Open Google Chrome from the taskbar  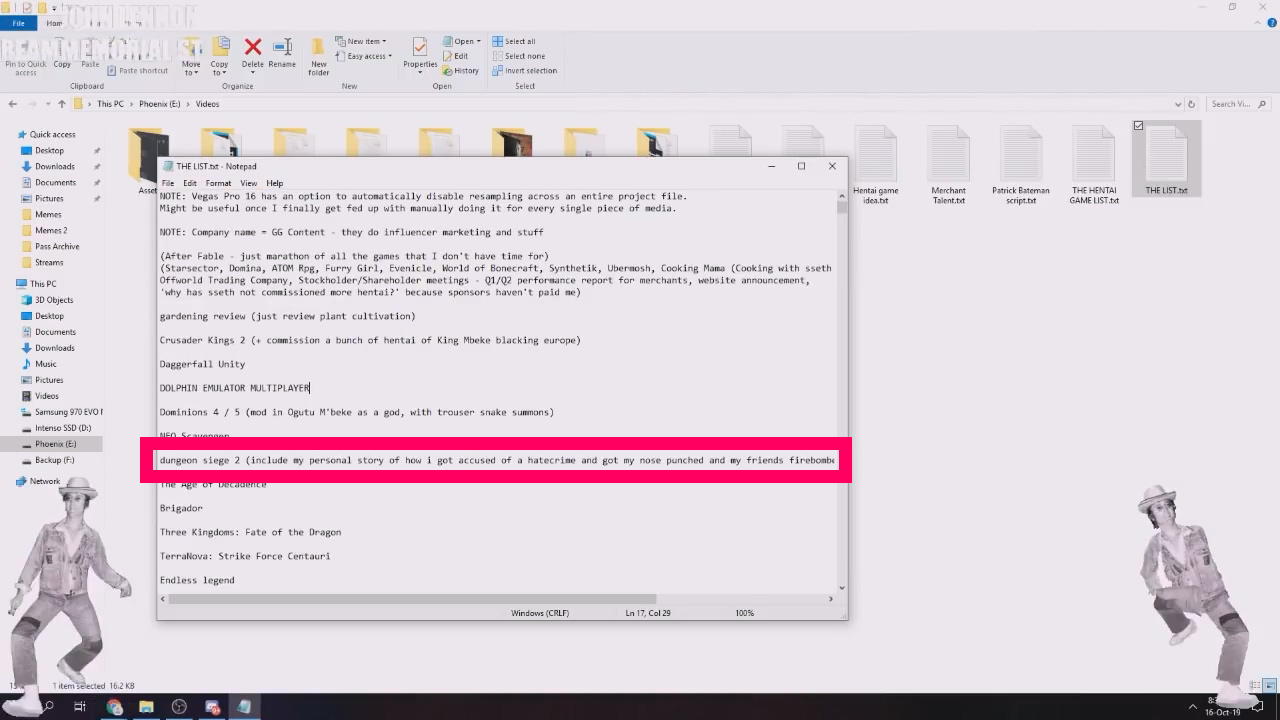click(114, 707)
